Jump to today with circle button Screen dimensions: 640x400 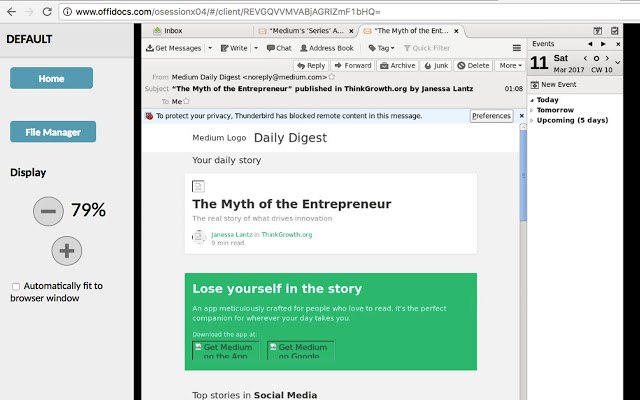point(596,58)
